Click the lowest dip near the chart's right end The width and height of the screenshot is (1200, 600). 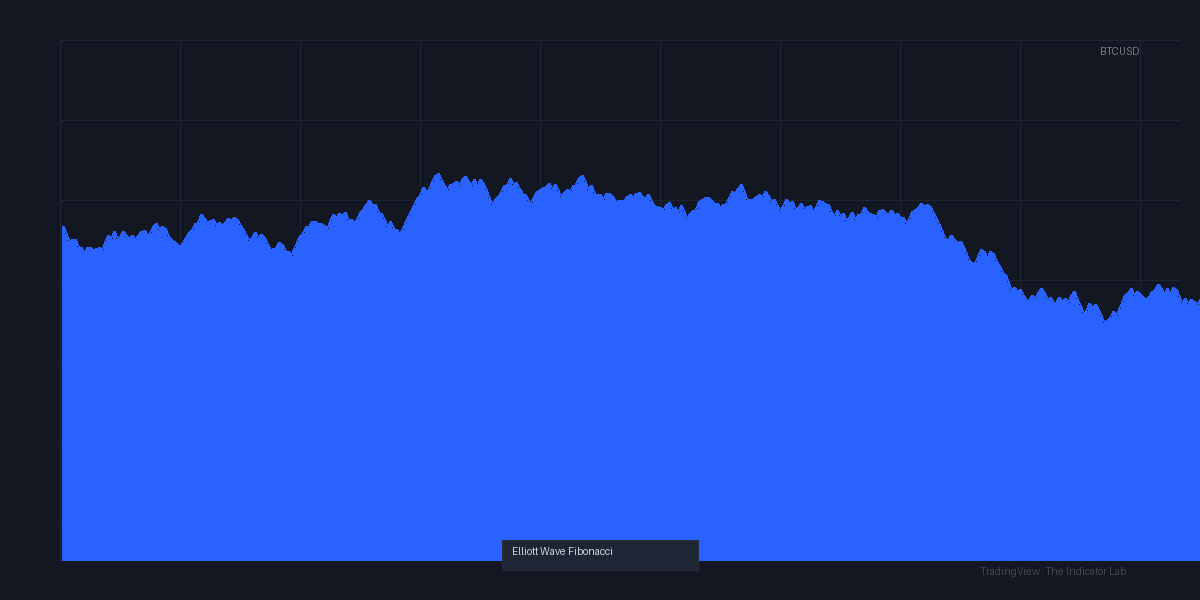click(x=1105, y=321)
